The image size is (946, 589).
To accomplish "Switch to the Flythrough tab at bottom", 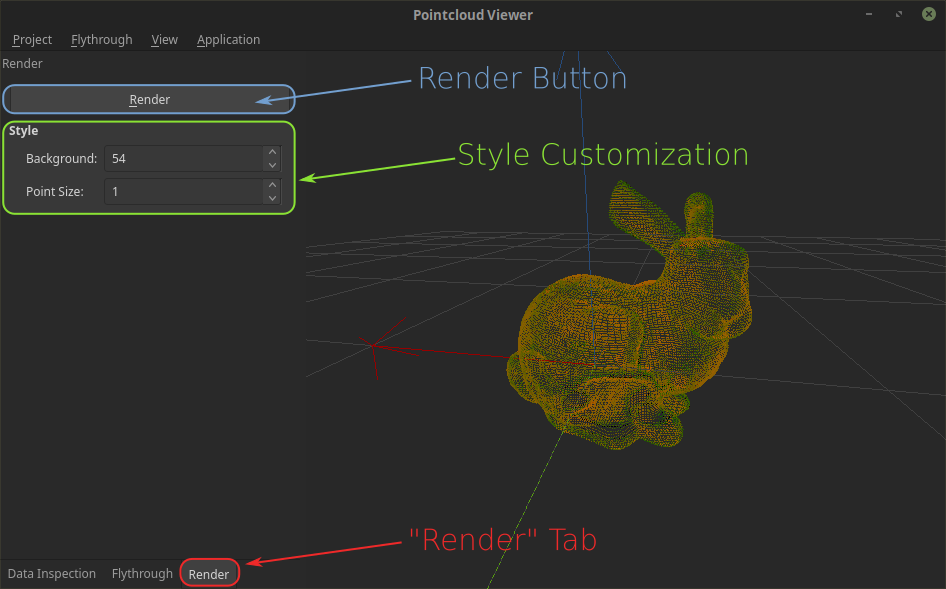I will pyautogui.click(x=142, y=574).
